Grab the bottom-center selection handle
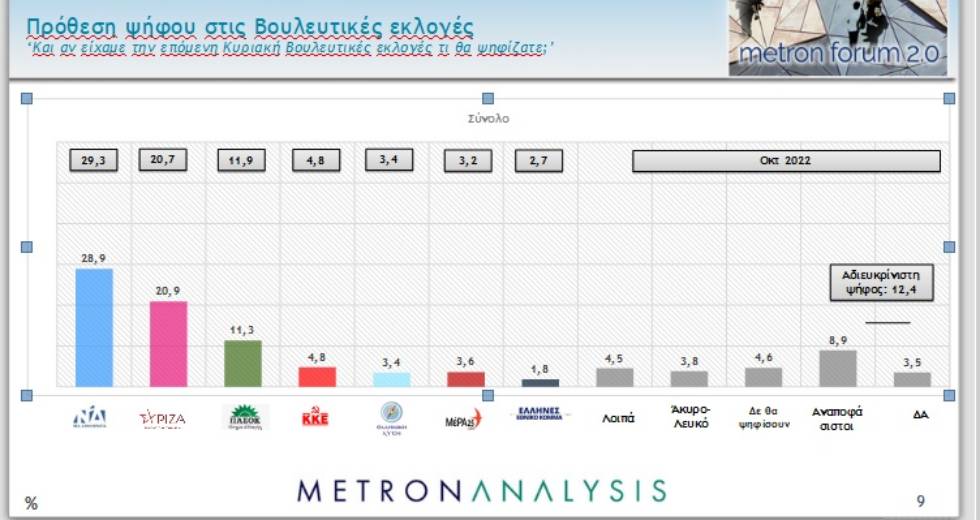980x520 pixels. (488, 395)
